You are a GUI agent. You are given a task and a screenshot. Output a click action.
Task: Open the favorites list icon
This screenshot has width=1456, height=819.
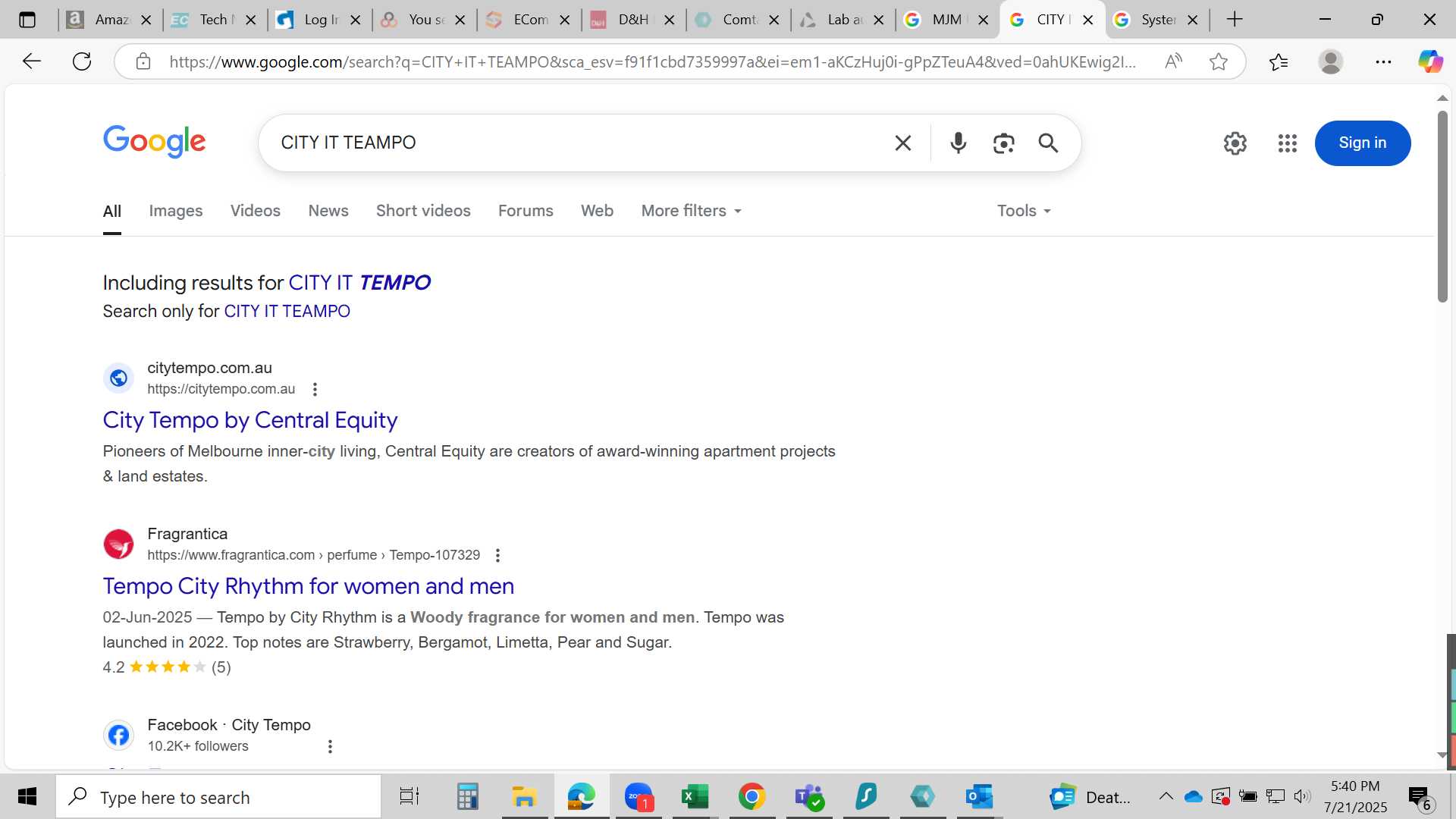(x=1279, y=61)
